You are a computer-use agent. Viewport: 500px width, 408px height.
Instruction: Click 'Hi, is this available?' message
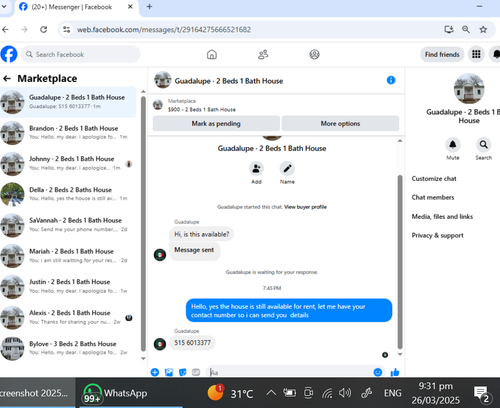202,234
